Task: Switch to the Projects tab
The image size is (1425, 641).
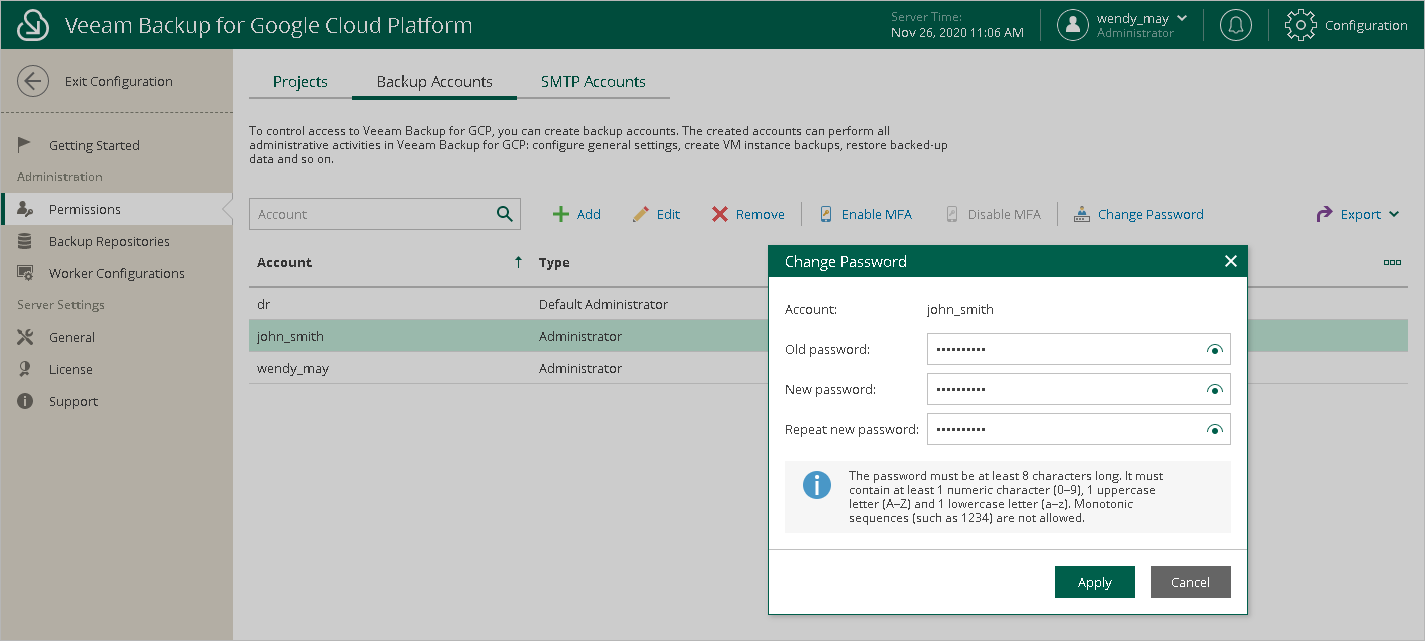Action: pos(300,82)
